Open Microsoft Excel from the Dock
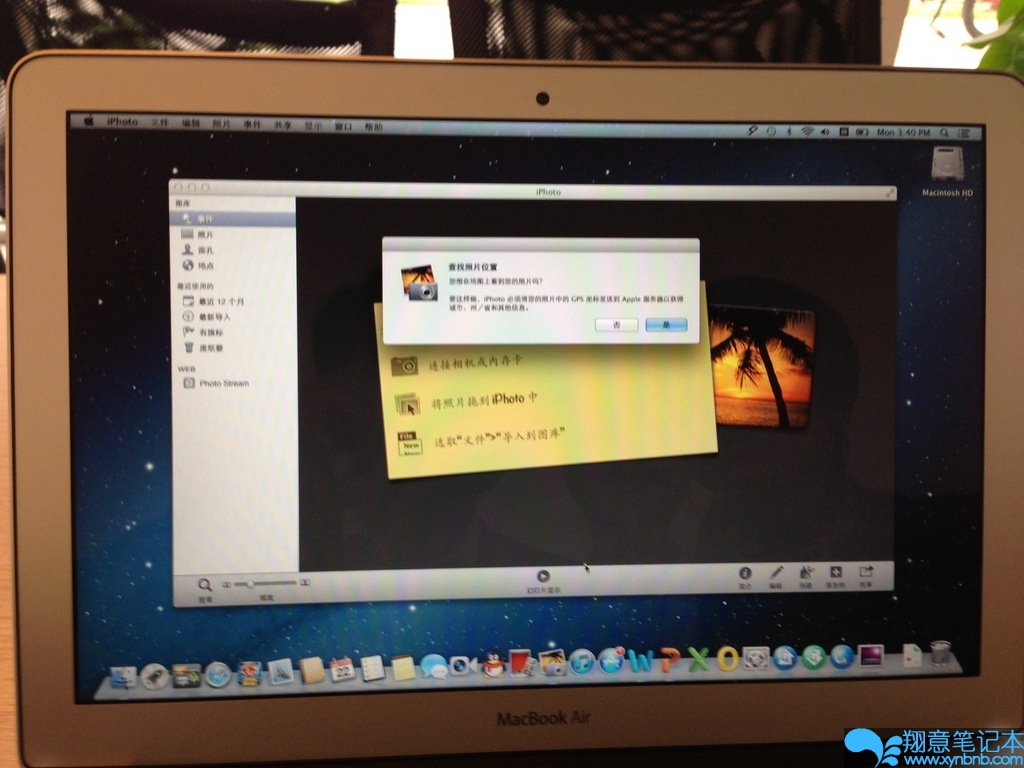The width and height of the screenshot is (1024, 768). 698,660
